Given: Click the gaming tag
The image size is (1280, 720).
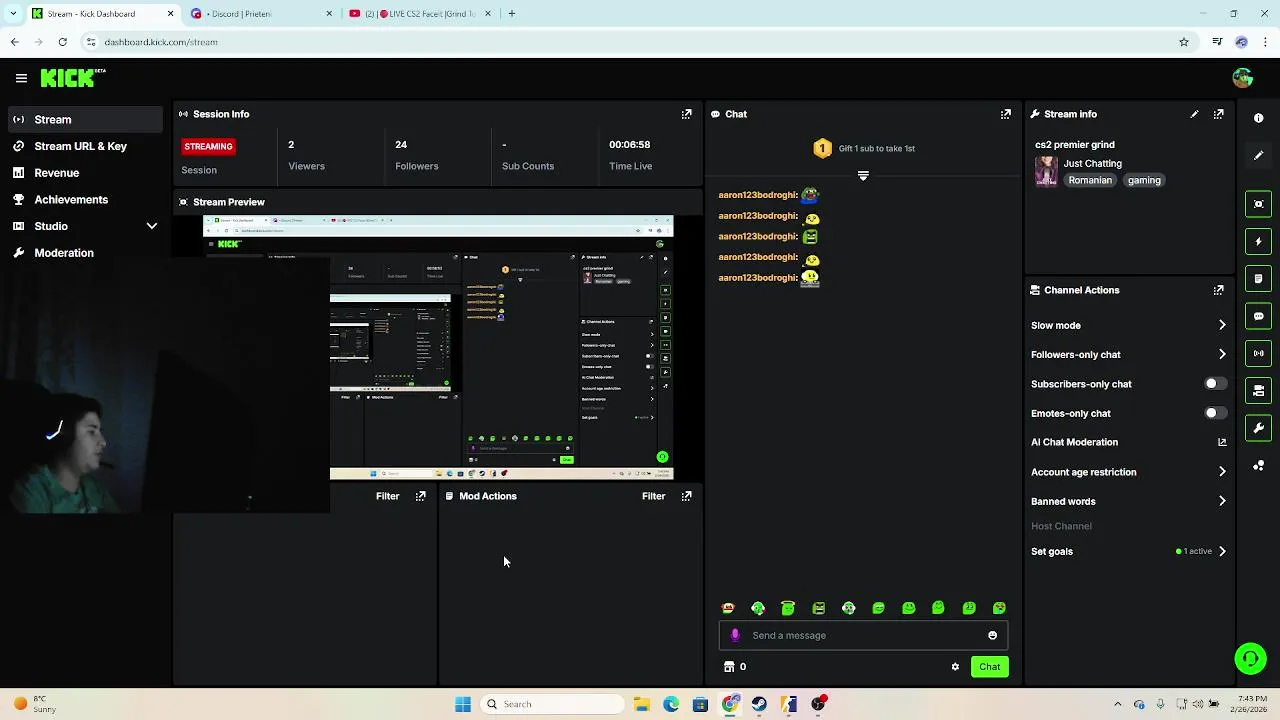Looking at the screenshot, I should 1144,180.
